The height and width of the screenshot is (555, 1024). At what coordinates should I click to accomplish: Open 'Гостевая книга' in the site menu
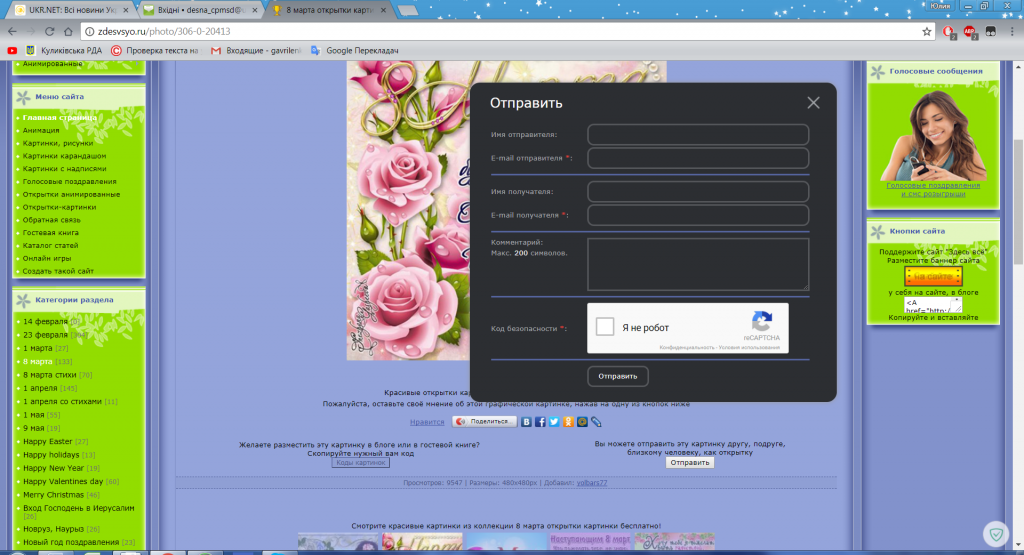click(x=50, y=232)
